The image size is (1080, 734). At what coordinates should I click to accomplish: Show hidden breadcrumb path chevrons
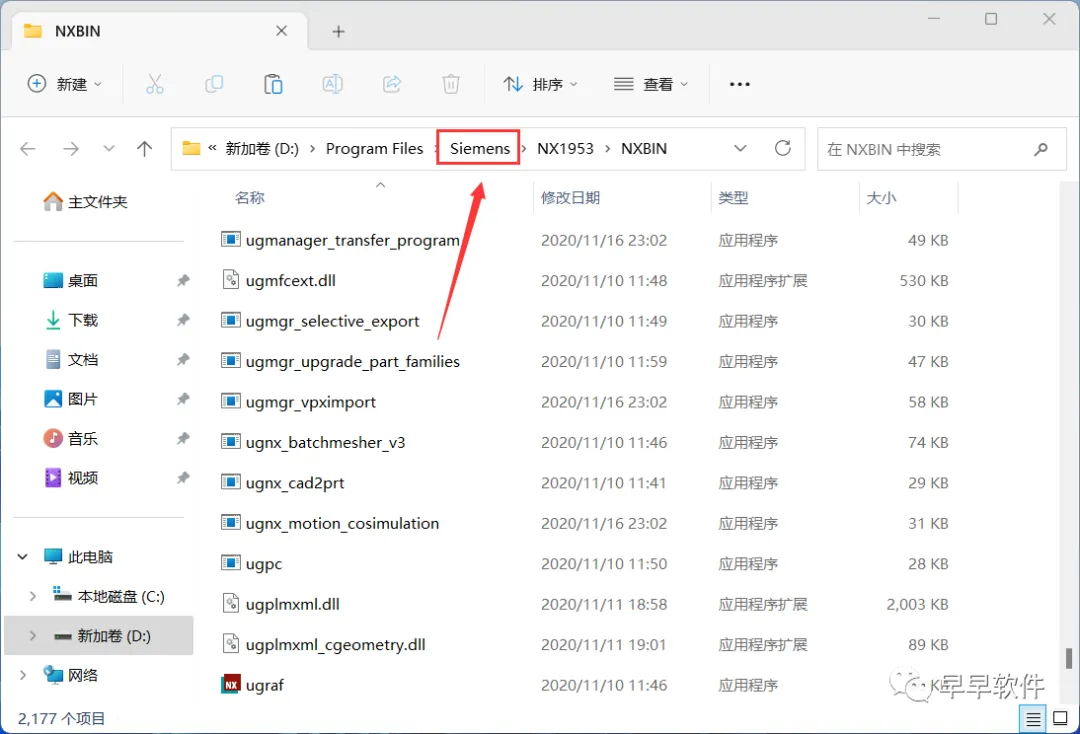tap(212, 147)
